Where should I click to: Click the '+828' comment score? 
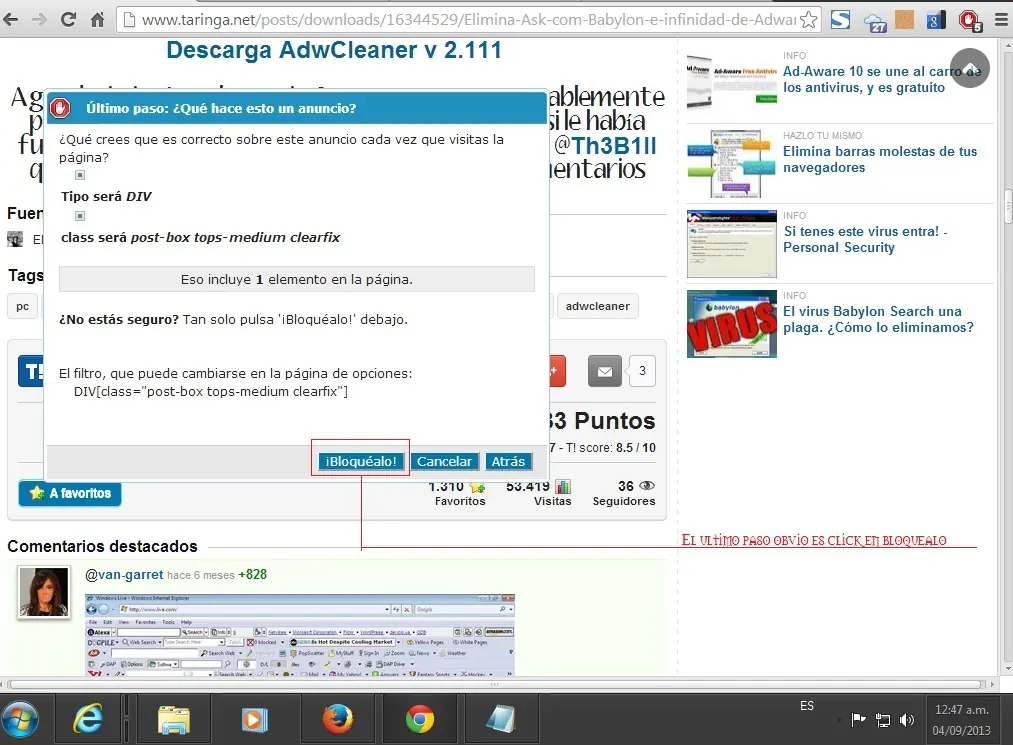click(x=252, y=574)
